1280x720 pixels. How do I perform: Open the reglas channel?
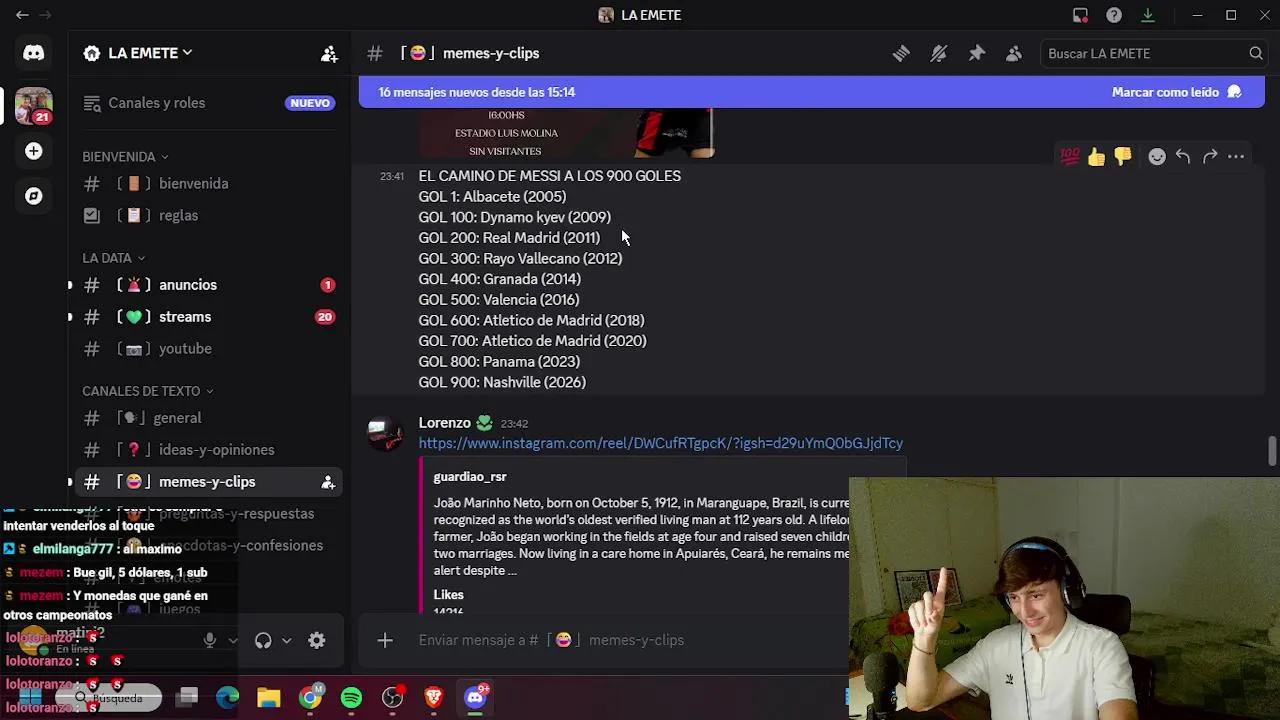[208, 216]
